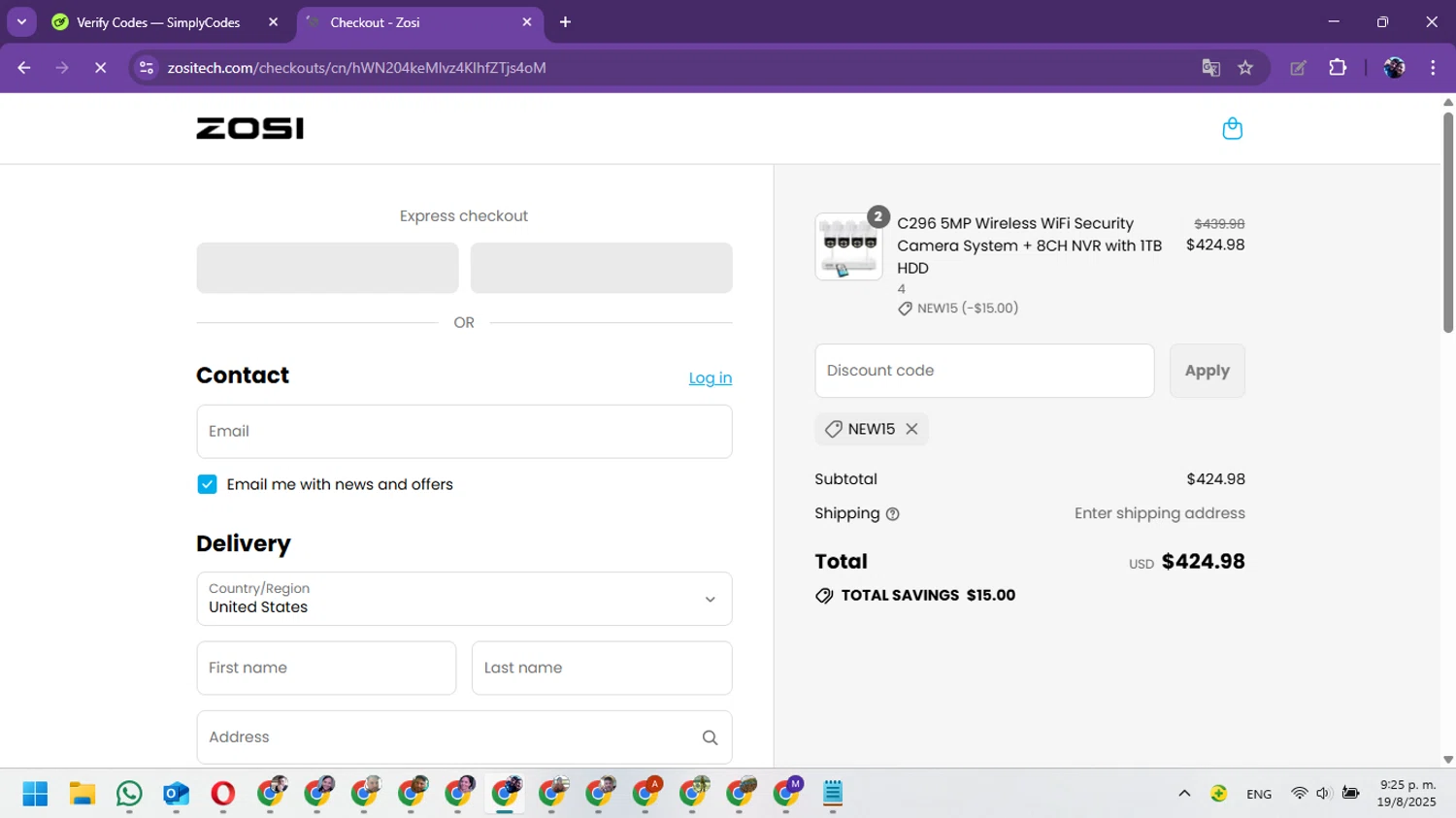The height and width of the screenshot is (818, 1456).
Task: Click the battery tray icon
Action: click(x=1350, y=794)
